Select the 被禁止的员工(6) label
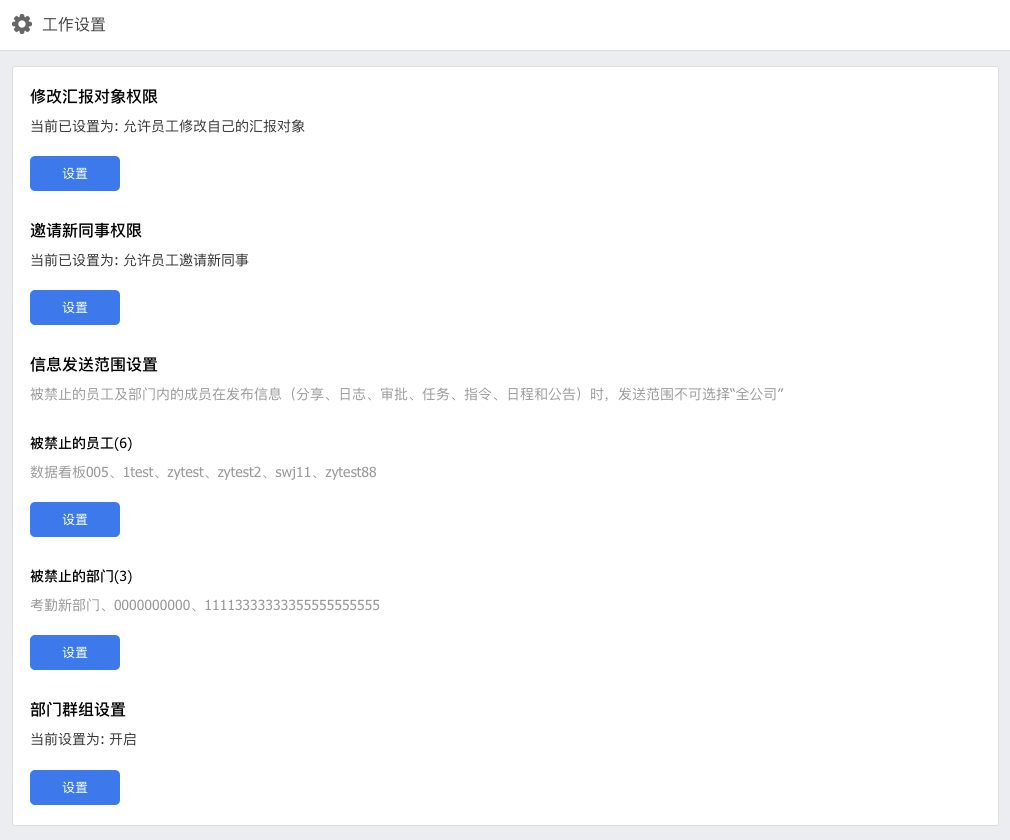The height and width of the screenshot is (840, 1010). click(81, 443)
